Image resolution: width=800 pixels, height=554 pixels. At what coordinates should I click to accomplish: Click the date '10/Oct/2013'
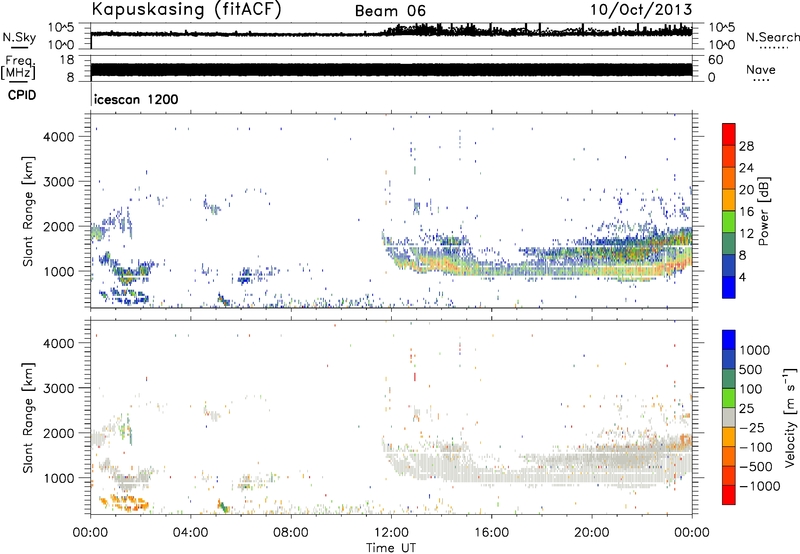tap(641, 10)
